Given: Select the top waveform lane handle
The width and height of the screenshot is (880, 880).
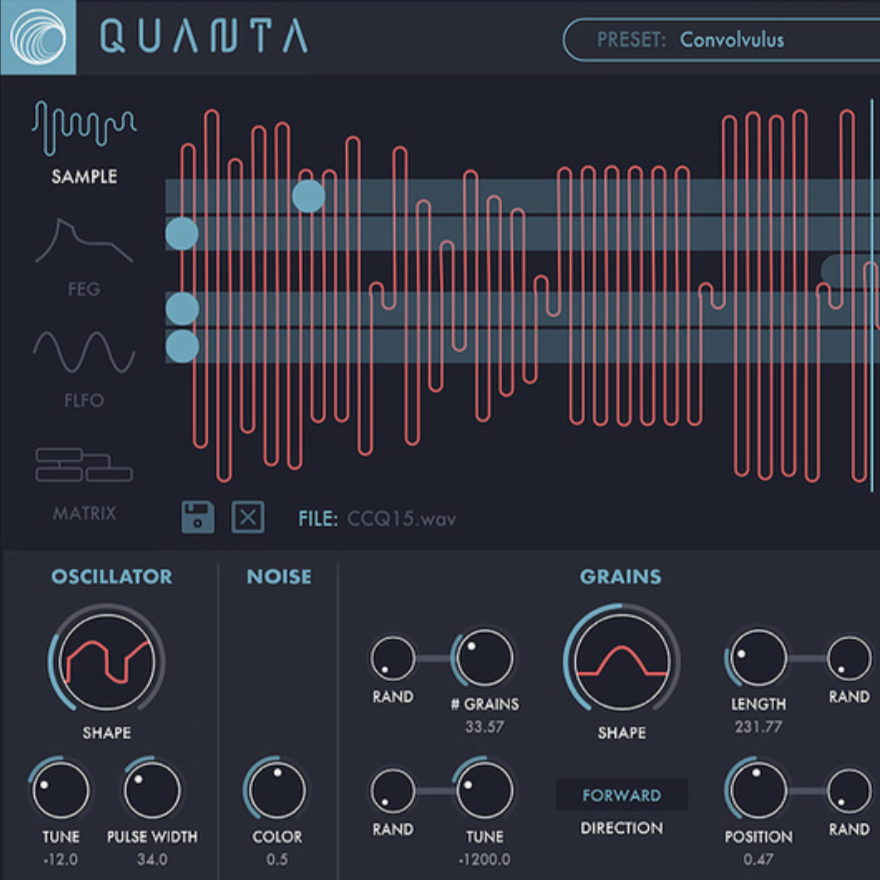Looking at the screenshot, I should coord(308,196).
